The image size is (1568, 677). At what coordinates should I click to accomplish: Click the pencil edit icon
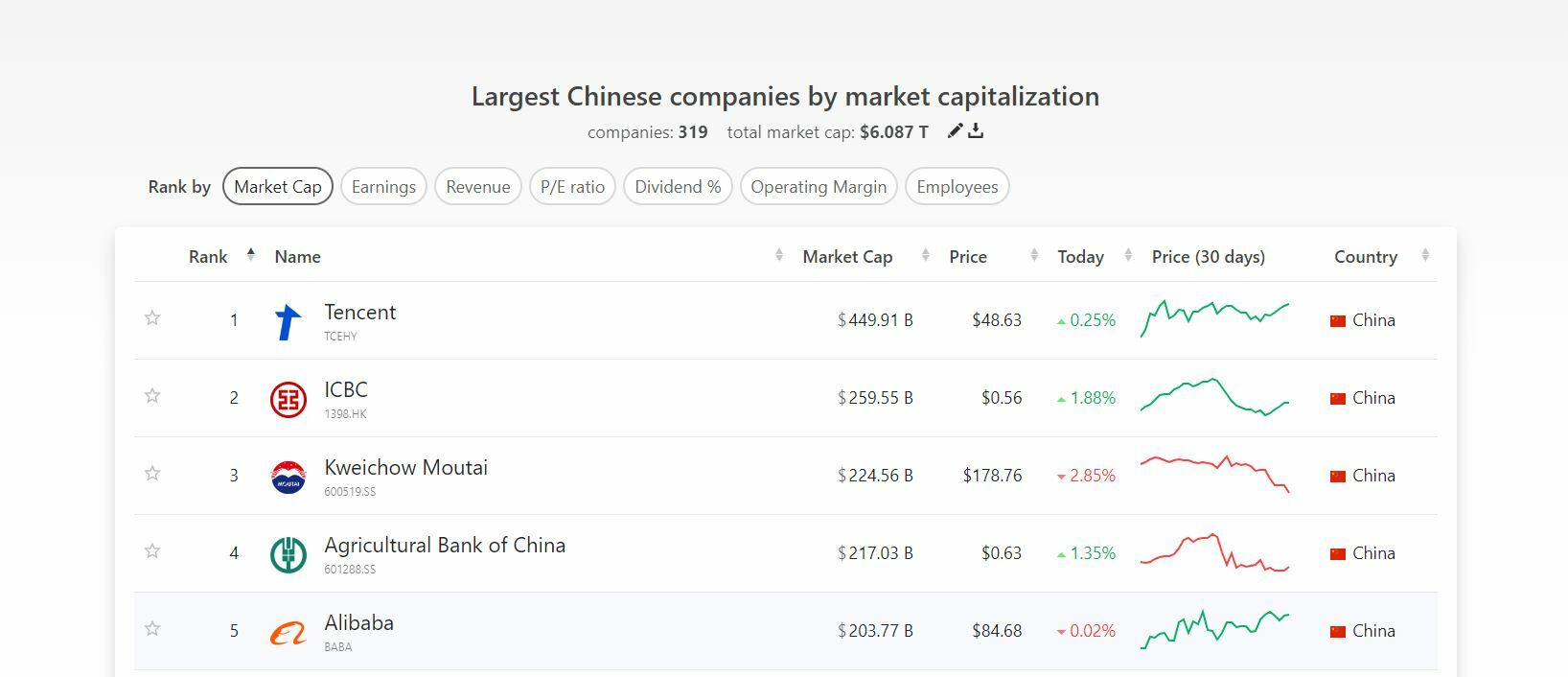pyautogui.click(x=955, y=131)
